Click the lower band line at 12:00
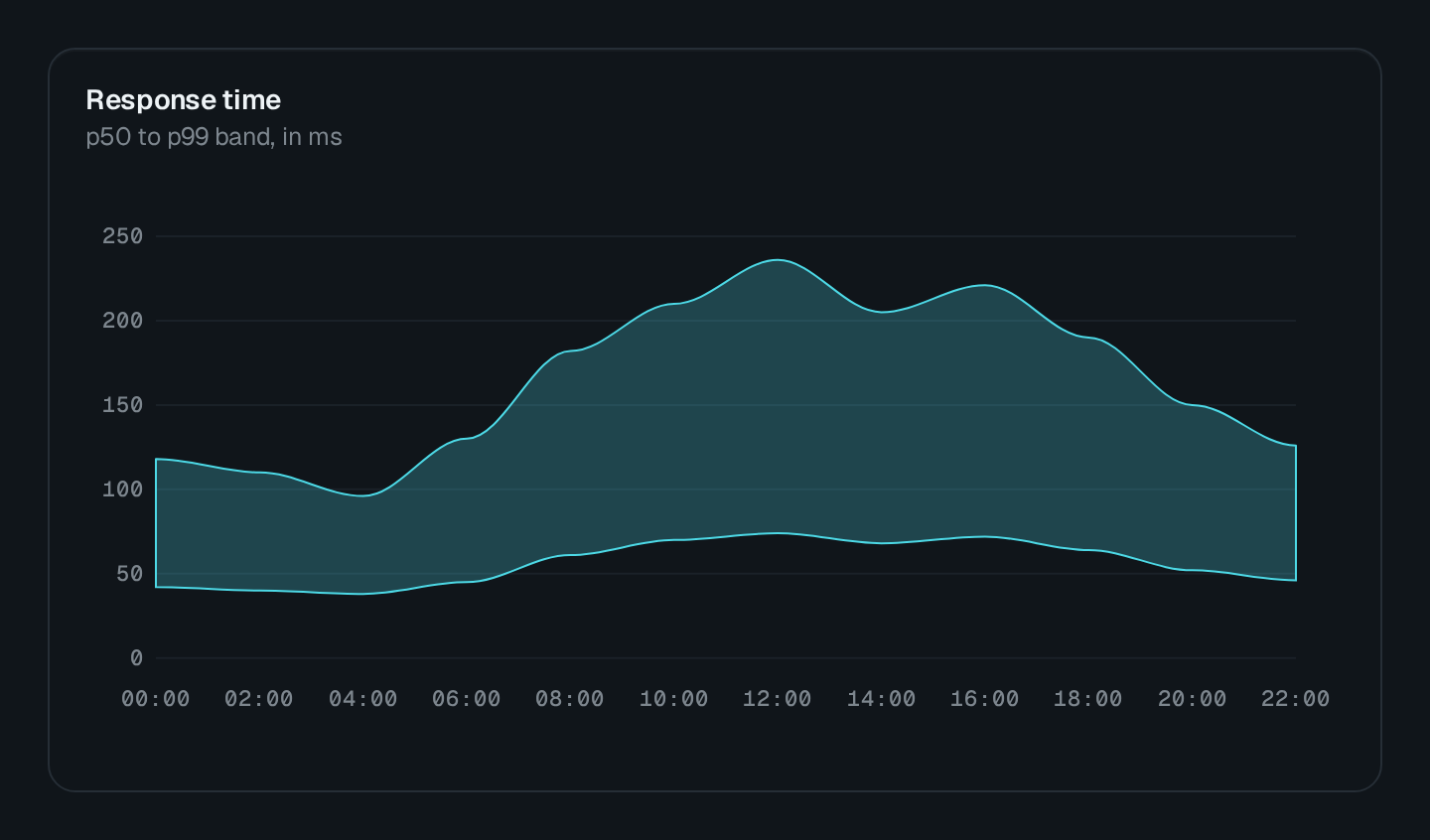Image resolution: width=1430 pixels, height=840 pixels. 778,533
